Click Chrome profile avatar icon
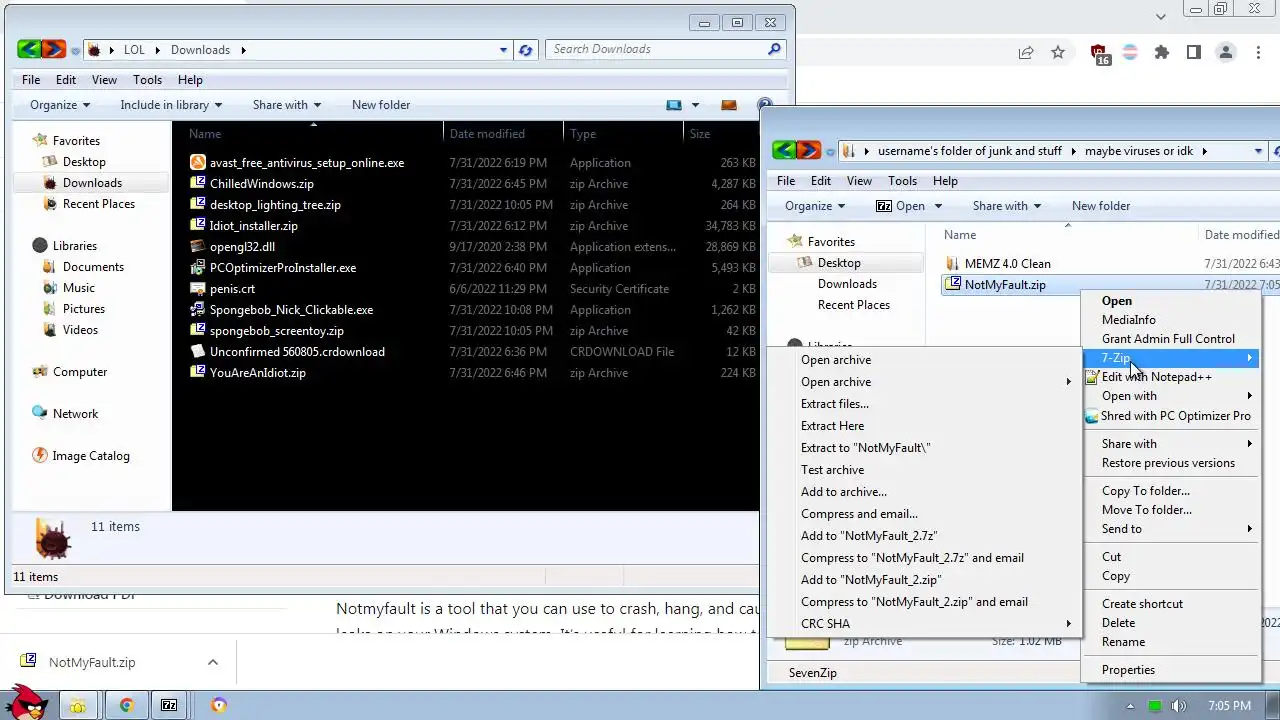Image resolution: width=1280 pixels, height=720 pixels. tap(1226, 52)
